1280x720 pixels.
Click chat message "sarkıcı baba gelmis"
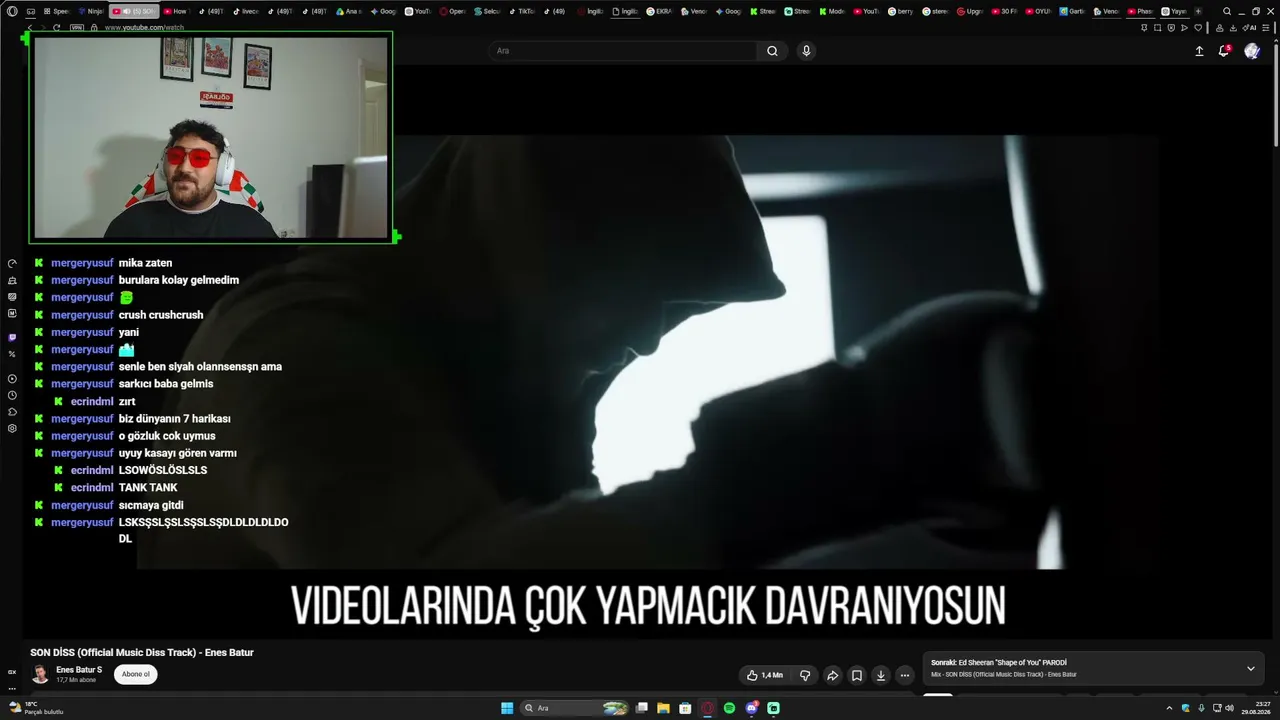166,384
